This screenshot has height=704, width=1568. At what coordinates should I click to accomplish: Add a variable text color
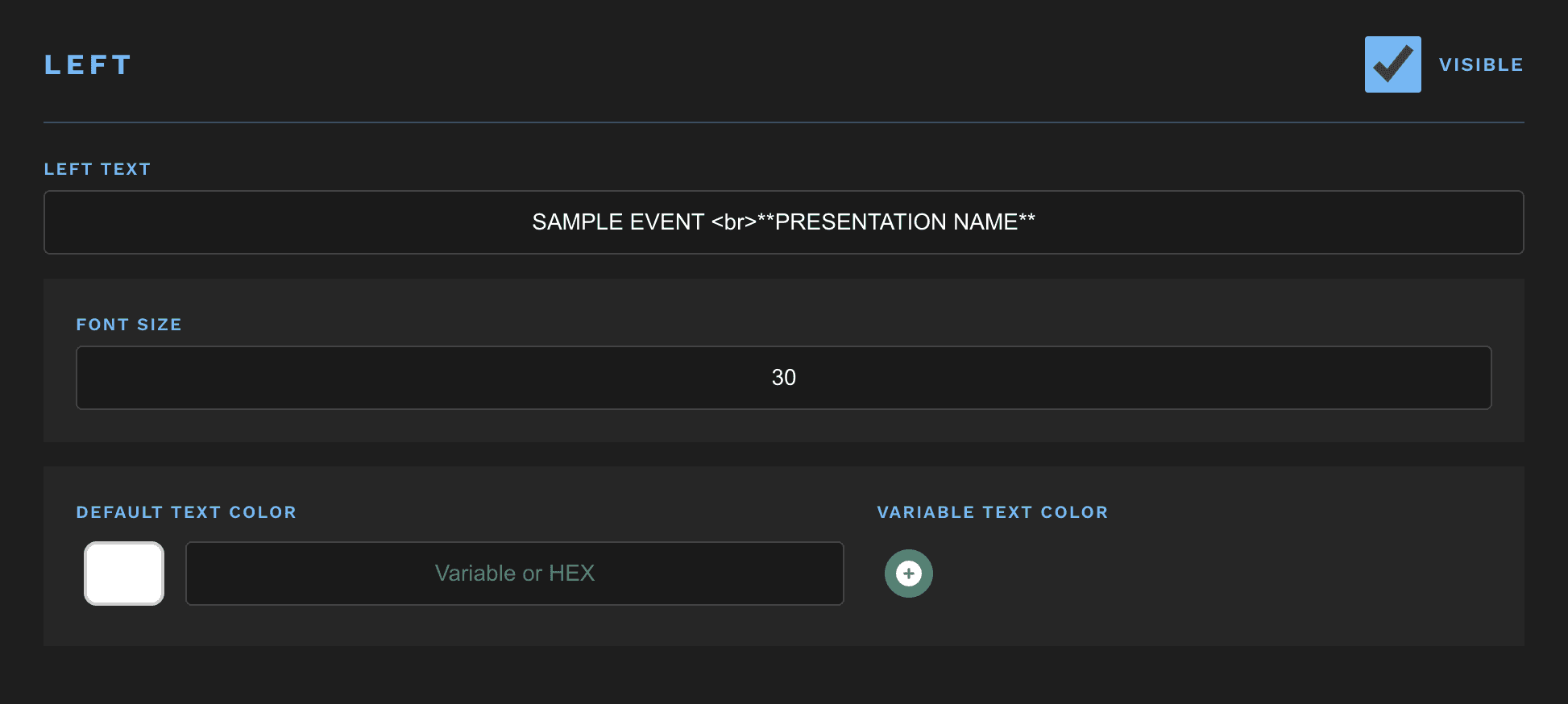pyautogui.click(x=908, y=574)
